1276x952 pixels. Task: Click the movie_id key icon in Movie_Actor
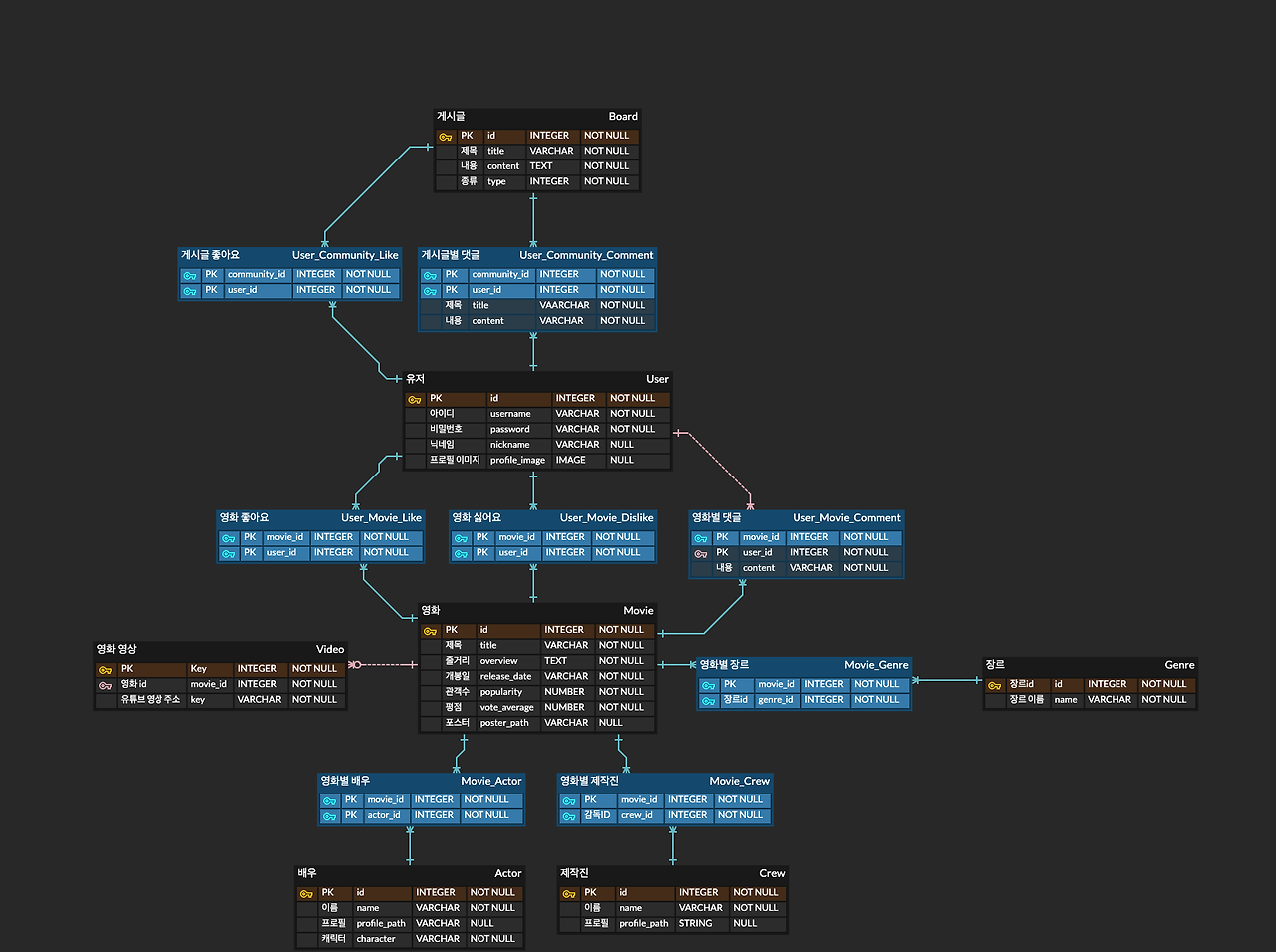tap(329, 801)
